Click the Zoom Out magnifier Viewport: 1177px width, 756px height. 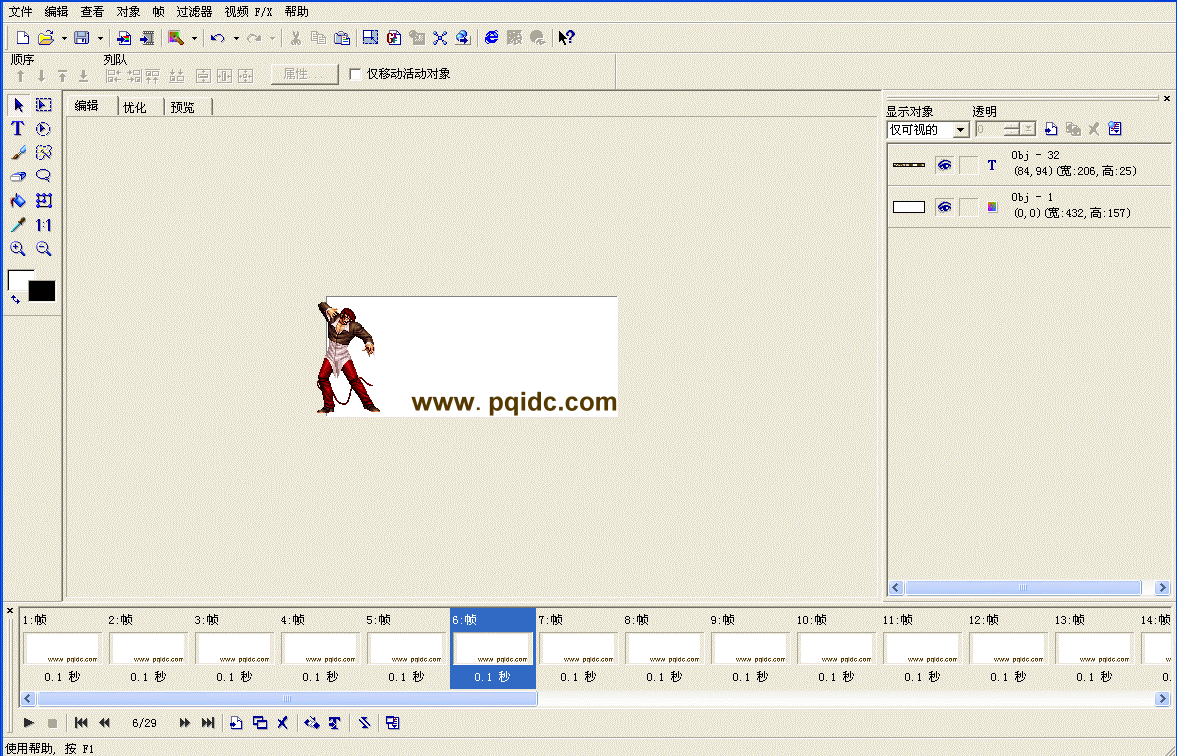point(44,248)
